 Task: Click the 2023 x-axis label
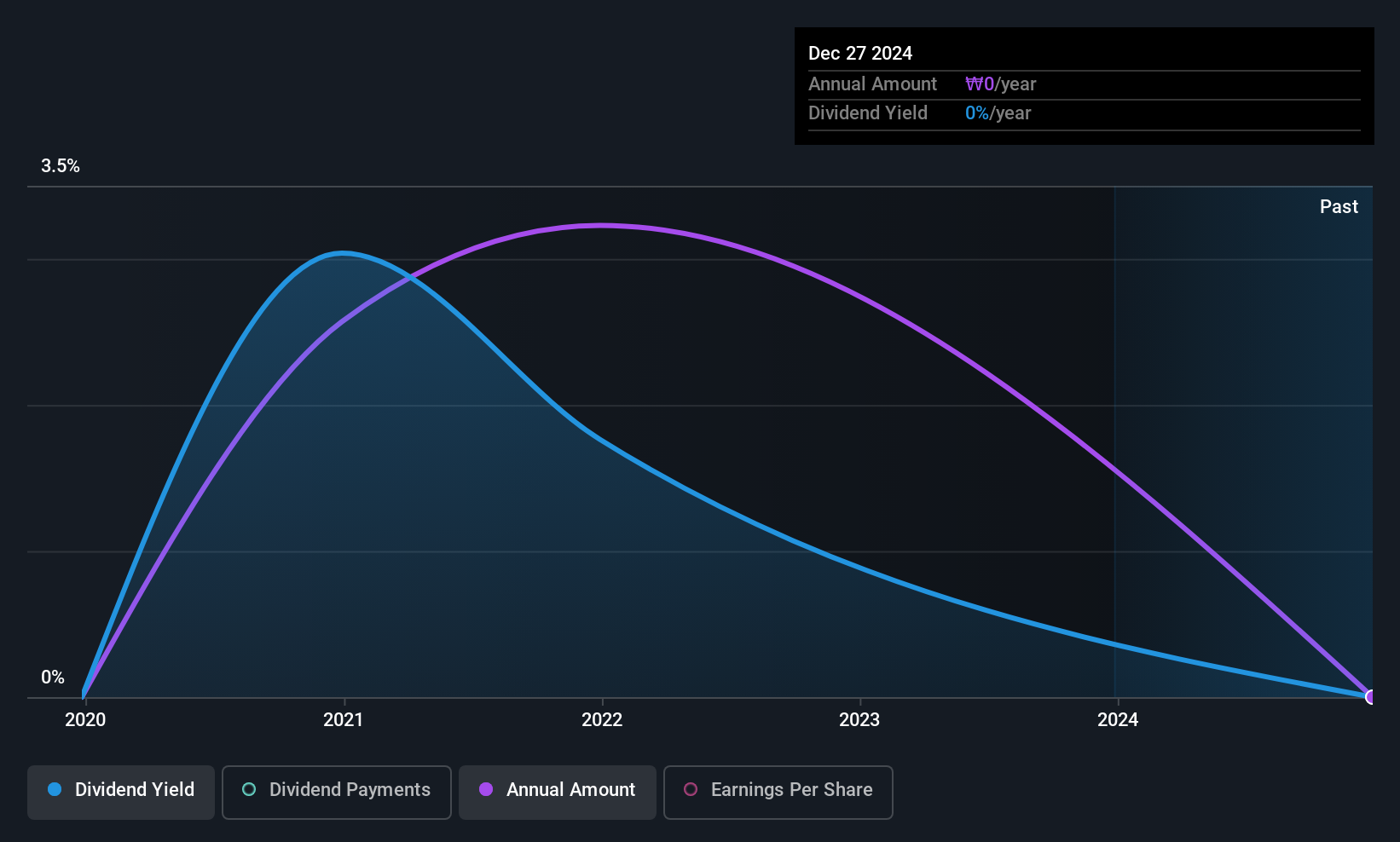tap(859, 720)
